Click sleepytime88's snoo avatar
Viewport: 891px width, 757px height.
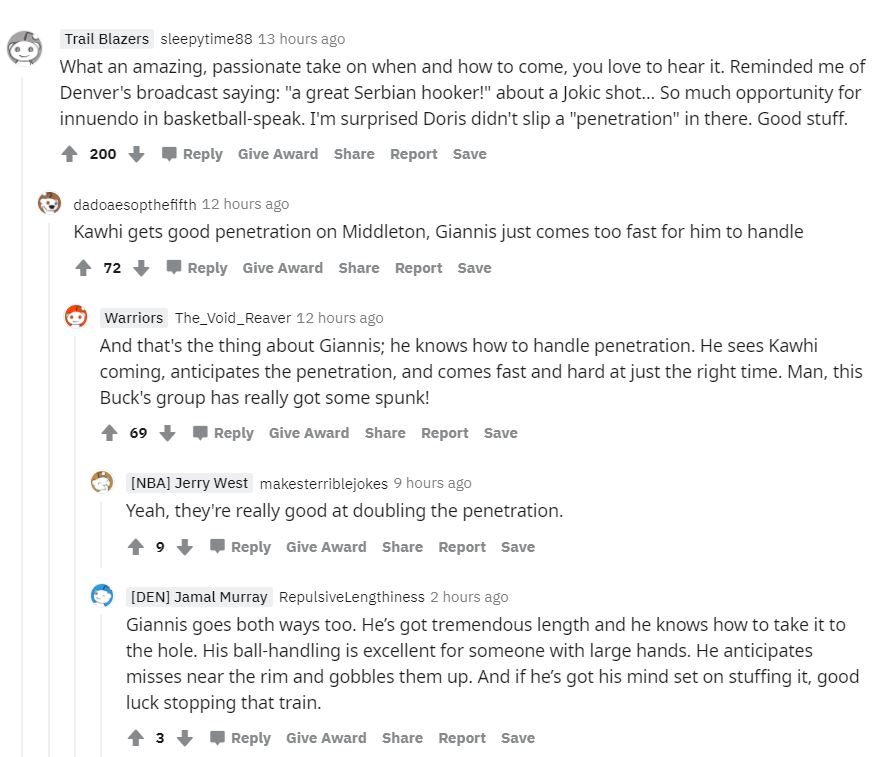click(24, 47)
